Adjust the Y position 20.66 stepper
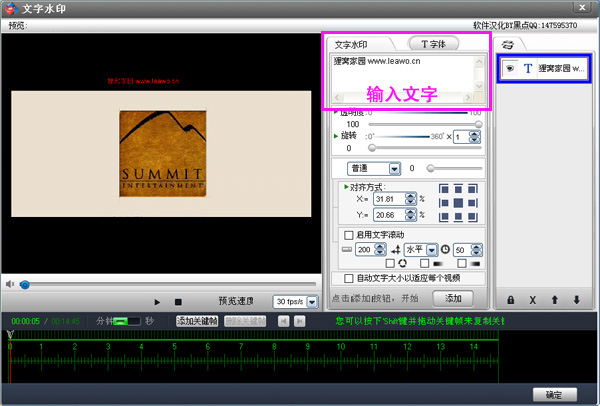Screen dimensions: 600x406 tap(411, 215)
